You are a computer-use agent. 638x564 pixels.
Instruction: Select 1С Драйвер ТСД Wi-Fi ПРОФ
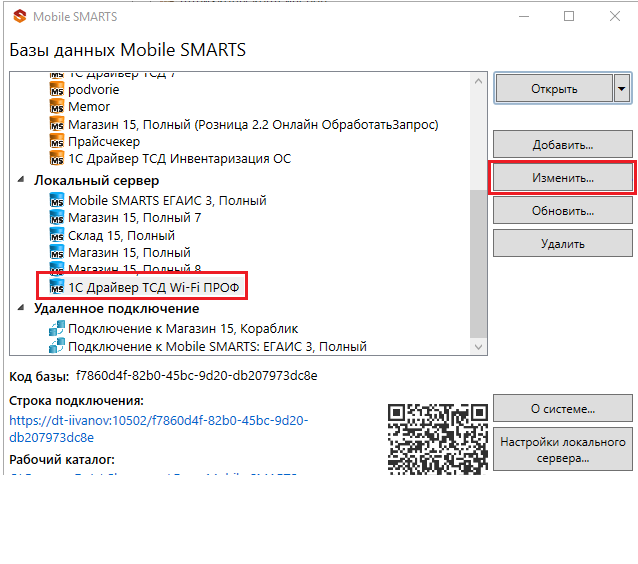coord(153,287)
